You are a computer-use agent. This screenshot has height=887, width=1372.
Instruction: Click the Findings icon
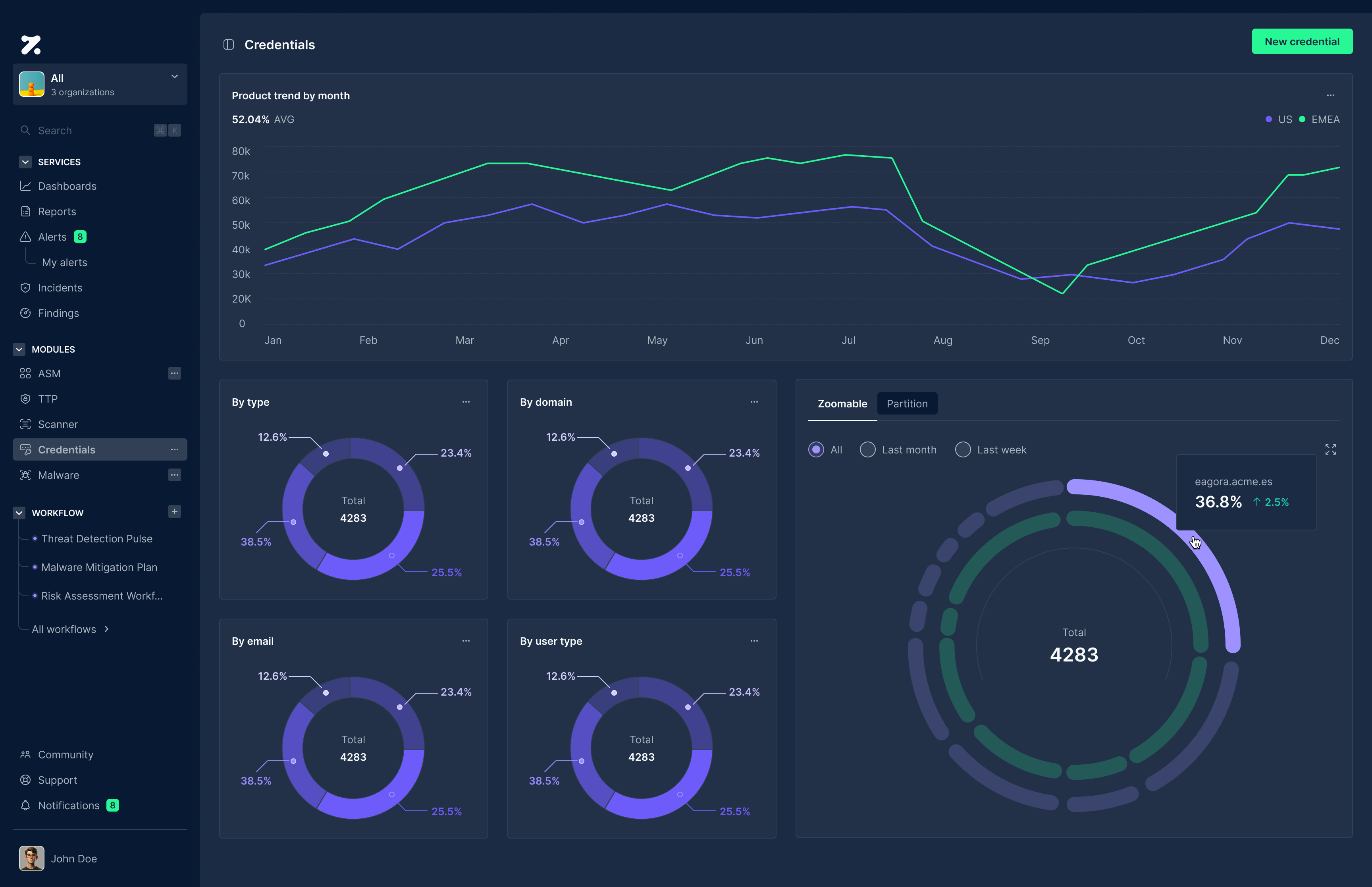pos(25,313)
